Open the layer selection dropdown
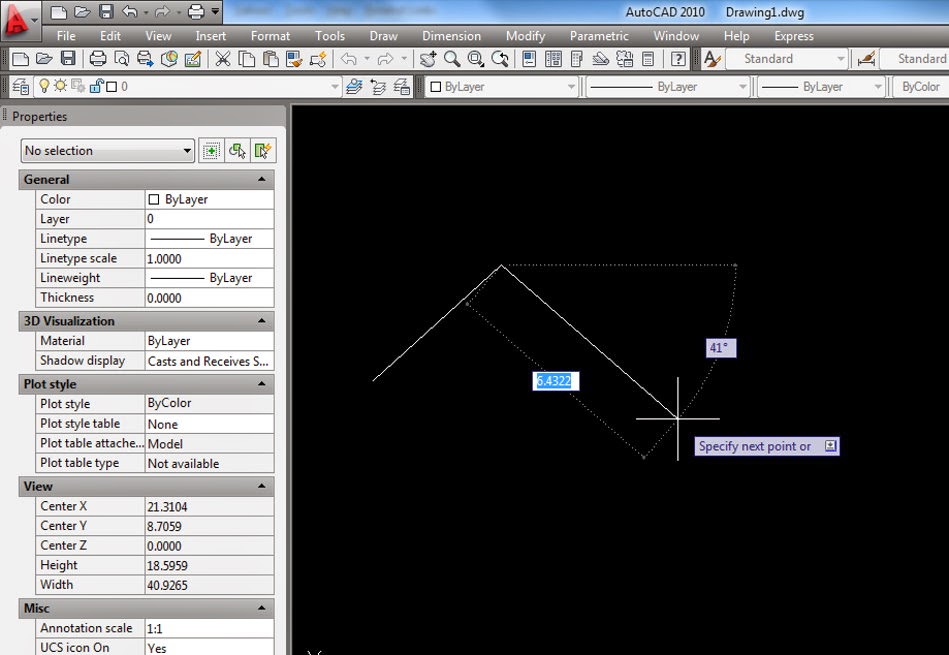Screen dimensions: 949x655 pyautogui.click(x=333, y=87)
